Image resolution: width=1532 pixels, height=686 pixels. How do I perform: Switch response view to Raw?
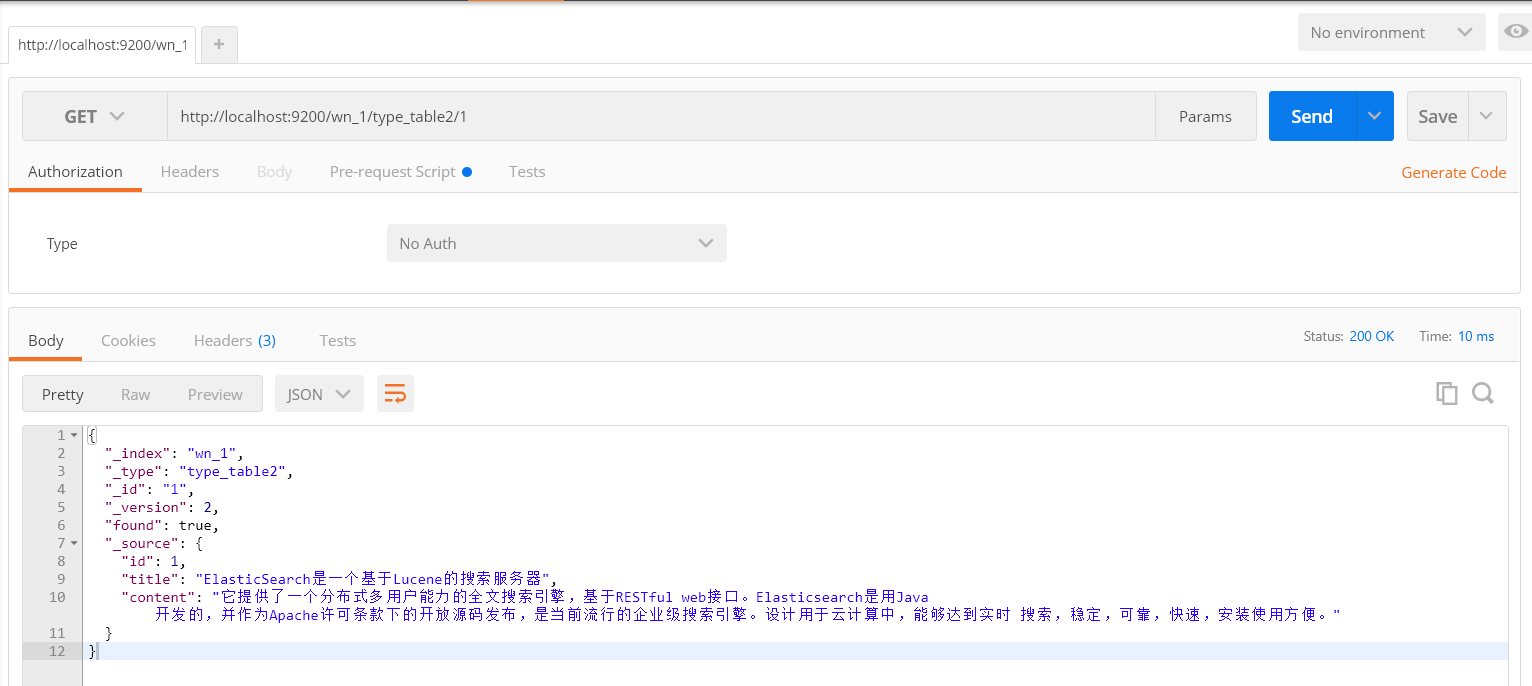pyautogui.click(x=135, y=394)
